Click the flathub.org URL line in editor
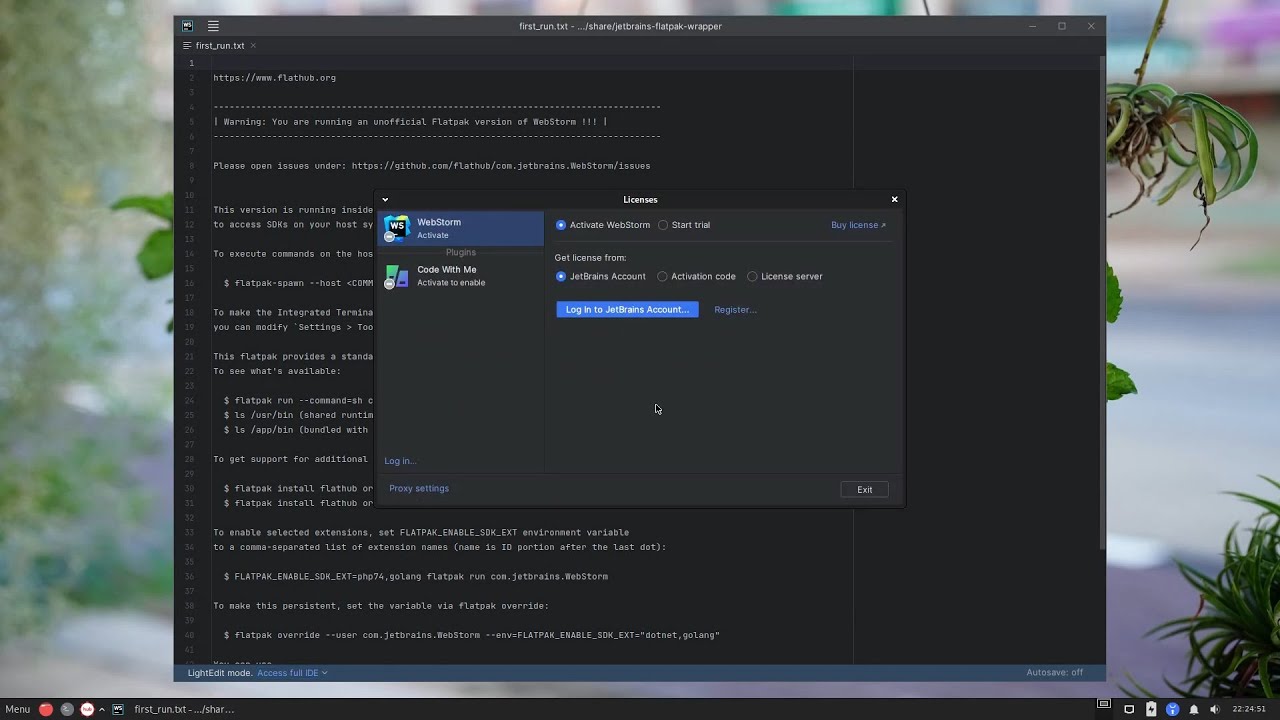The height and width of the screenshot is (720, 1280). point(274,78)
